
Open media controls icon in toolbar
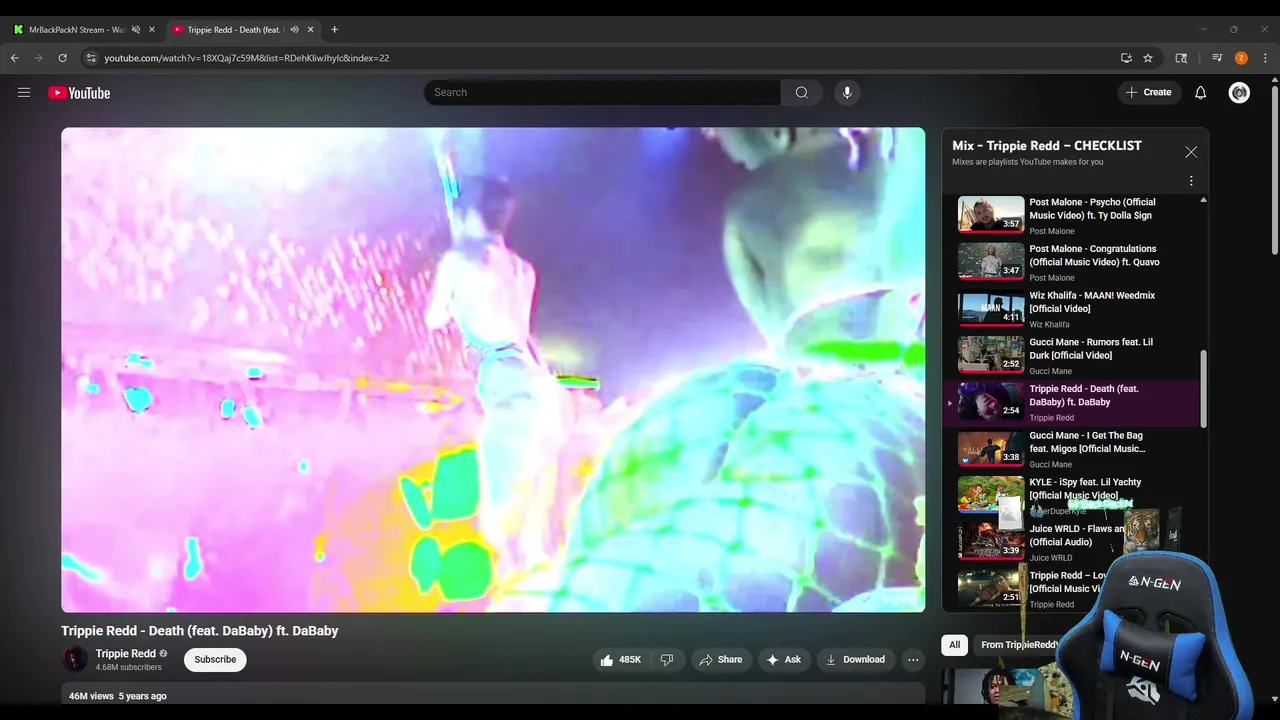pyautogui.click(x=1217, y=58)
